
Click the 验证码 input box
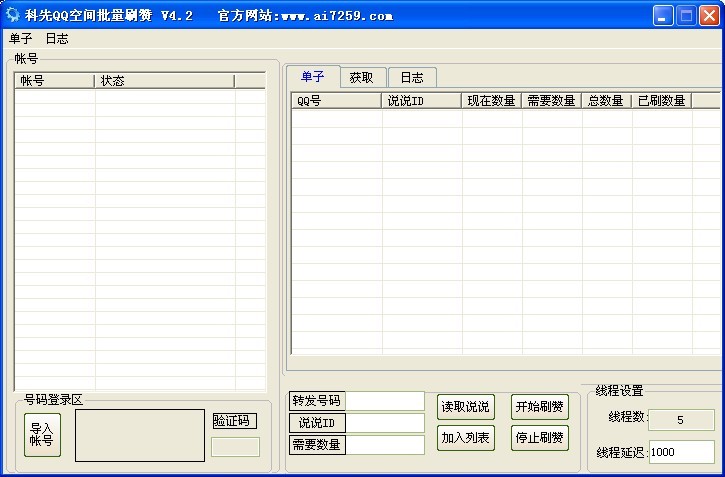(x=235, y=447)
